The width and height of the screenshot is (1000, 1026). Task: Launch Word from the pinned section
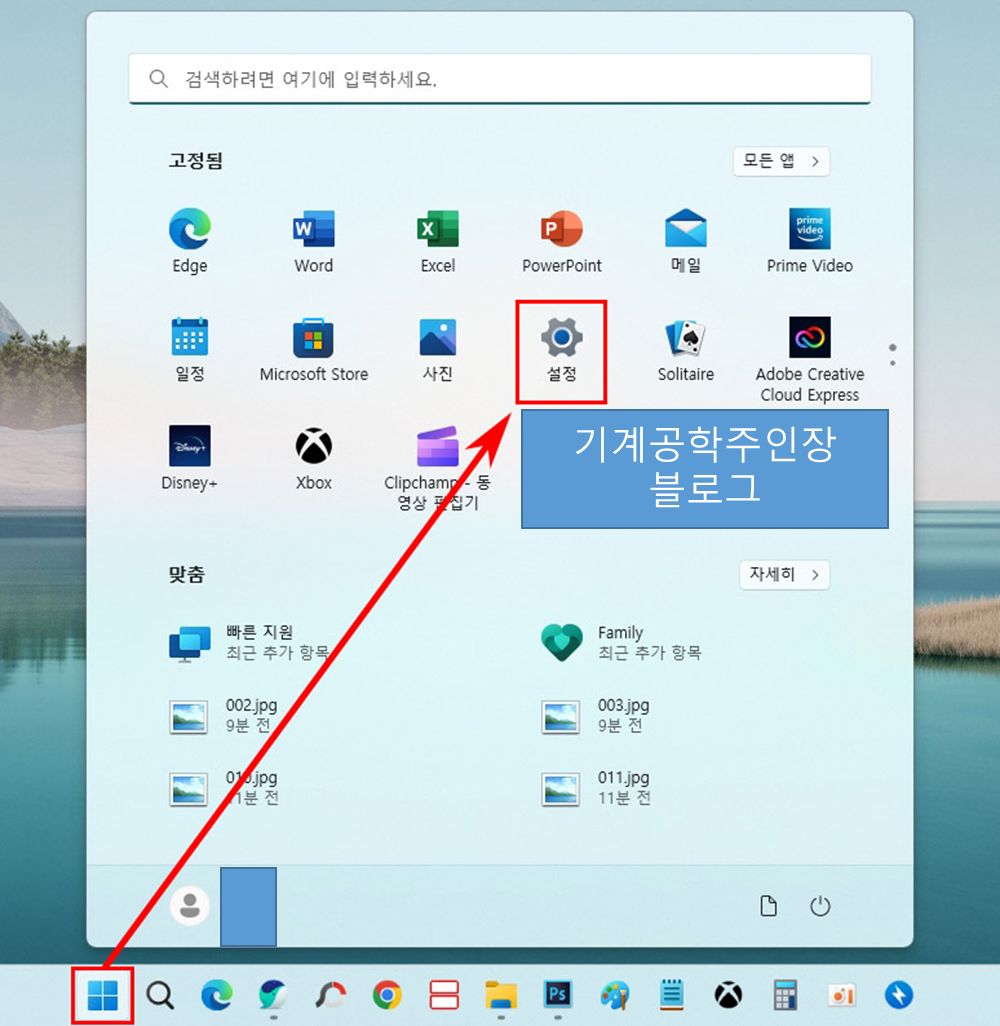pos(313,241)
